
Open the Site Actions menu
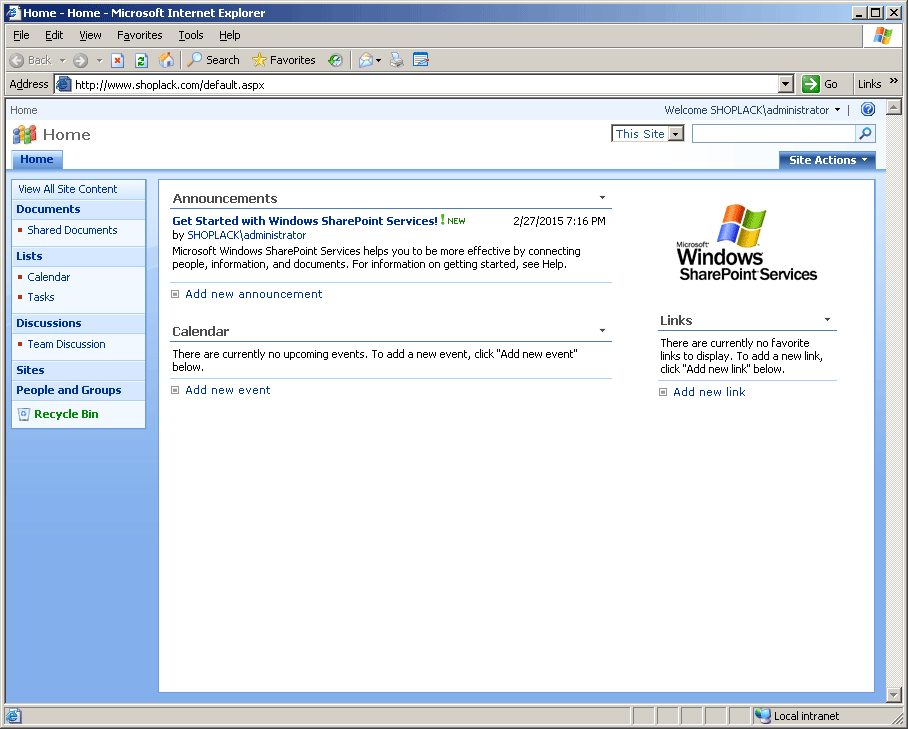point(828,160)
